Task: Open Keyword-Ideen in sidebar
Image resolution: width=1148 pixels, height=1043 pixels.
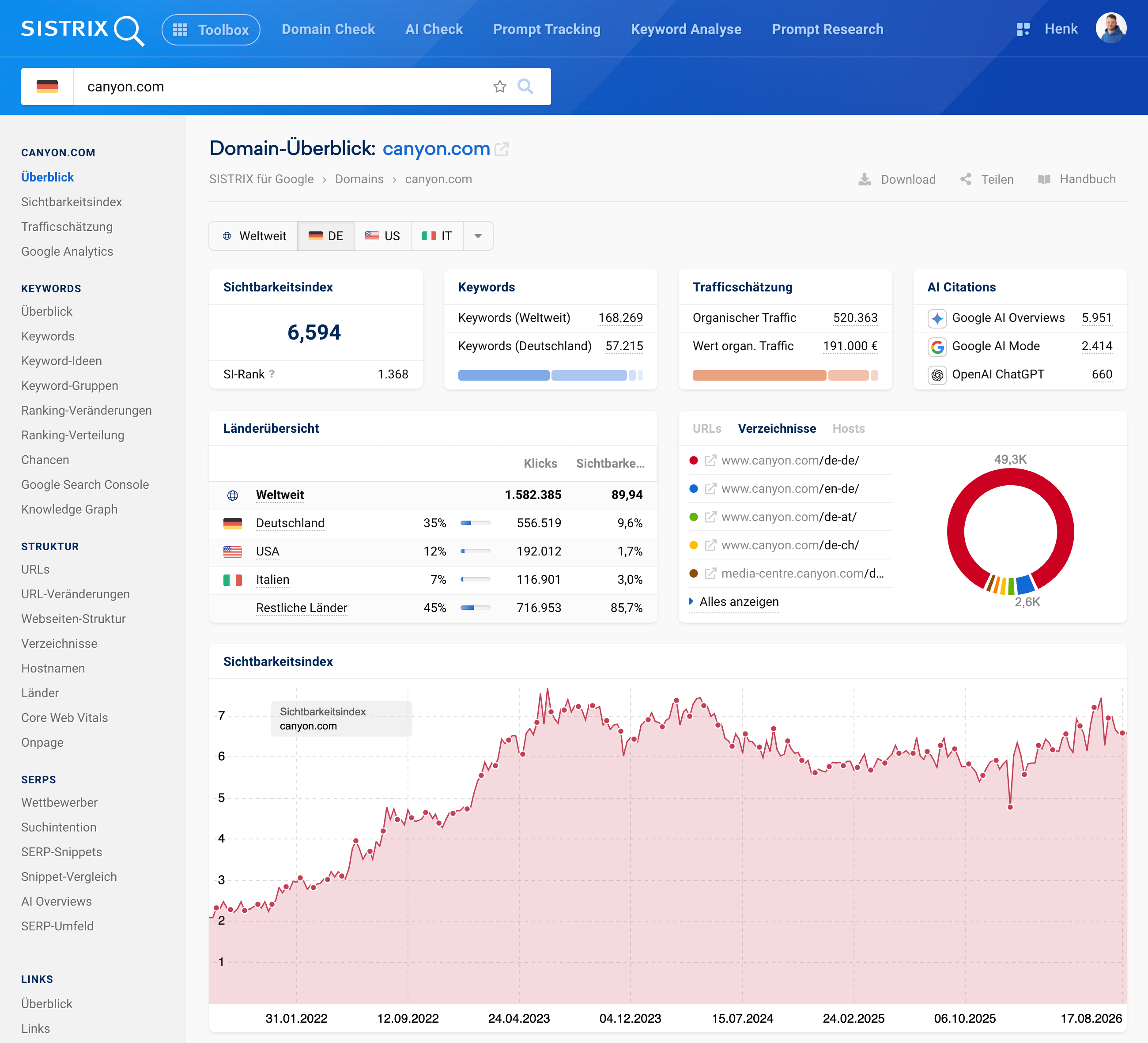Action: coord(61,361)
